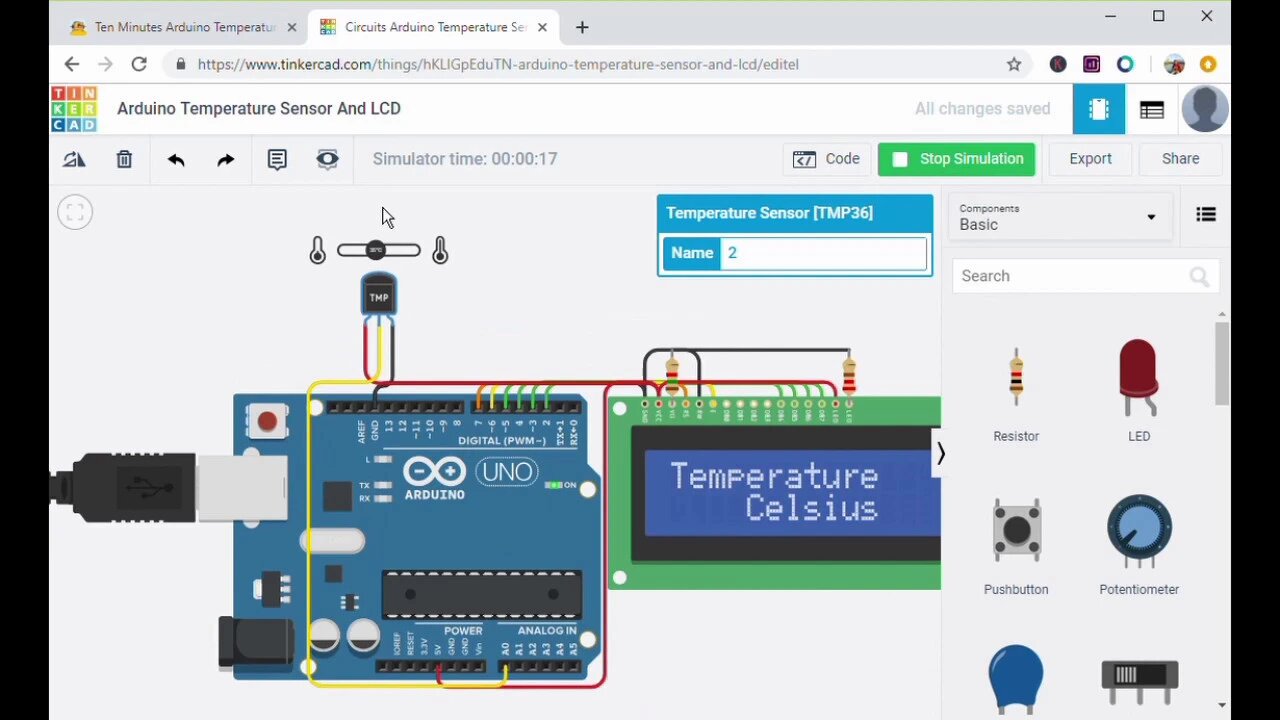The width and height of the screenshot is (1280, 720).
Task: Click the Simulator time readout
Action: (x=465, y=159)
